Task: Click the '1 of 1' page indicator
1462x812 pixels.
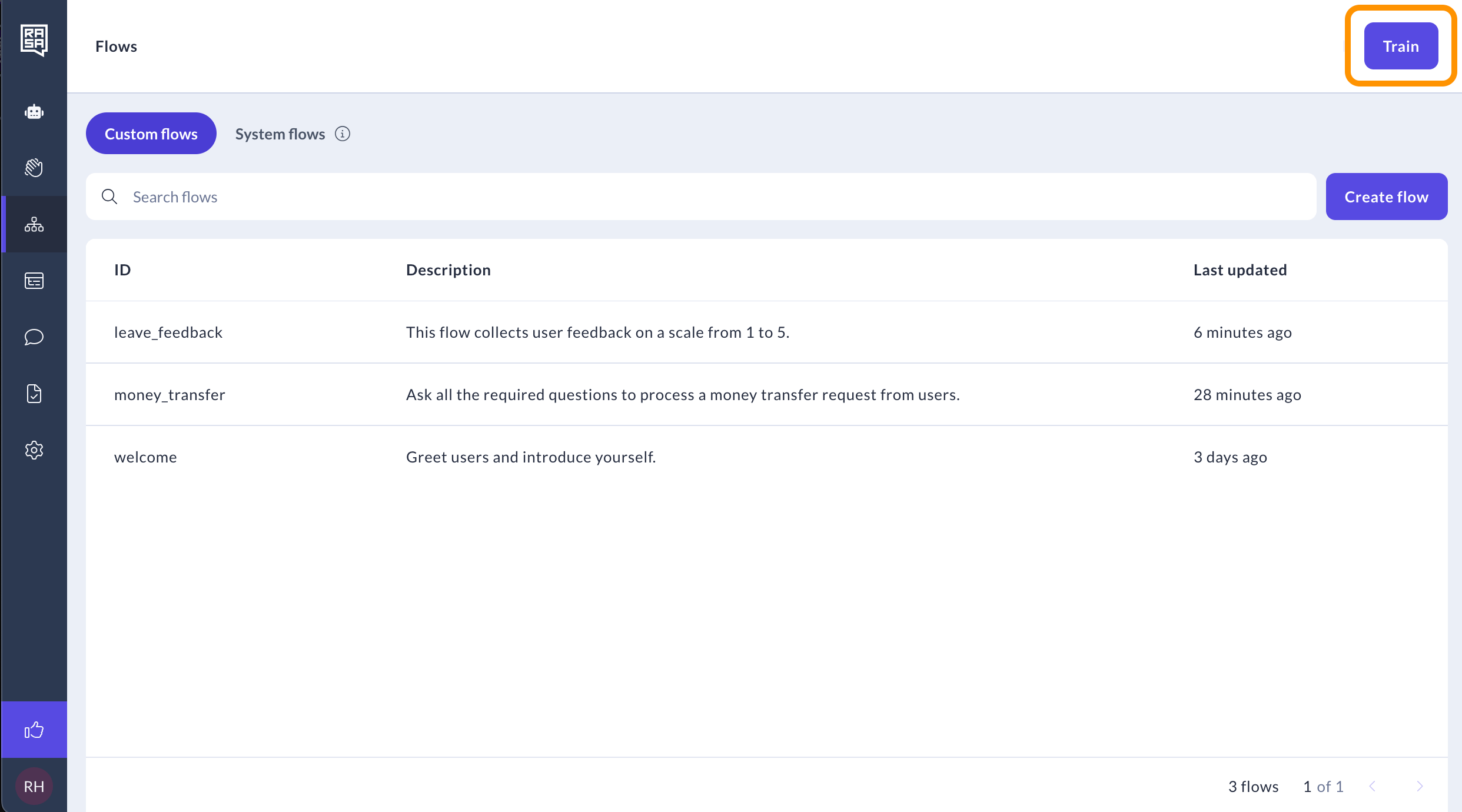Action: click(1324, 787)
